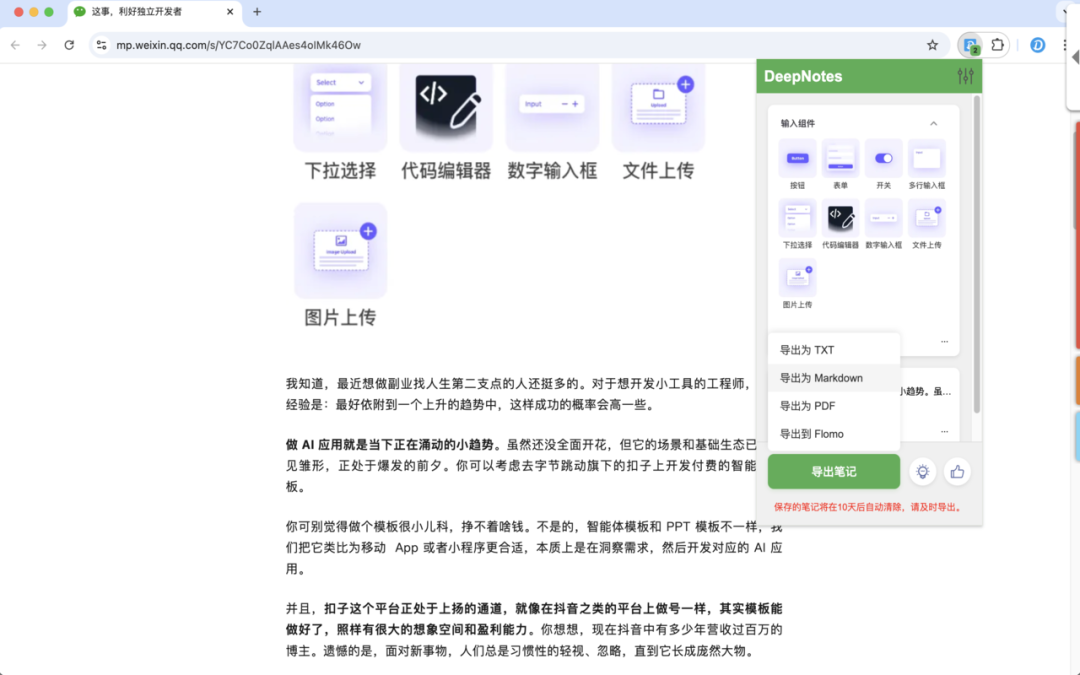Click the lightbulb suggestion icon
1080x675 pixels.
922,472
